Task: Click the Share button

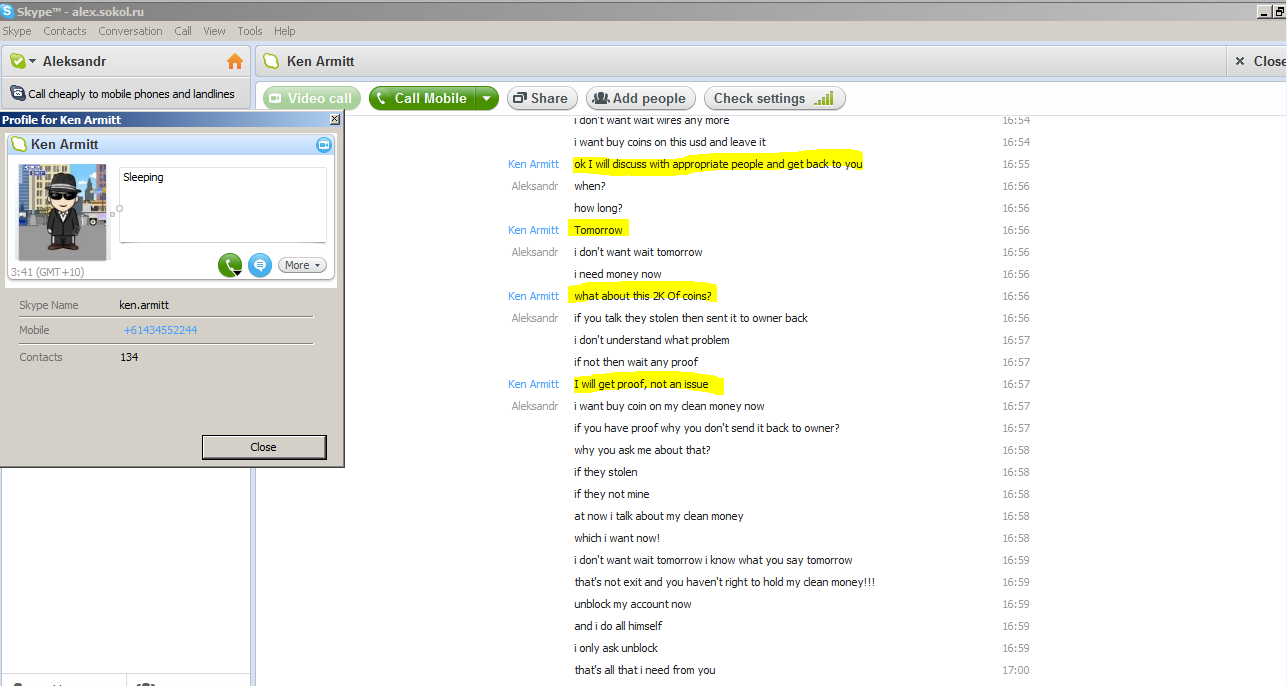Action: coord(543,98)
